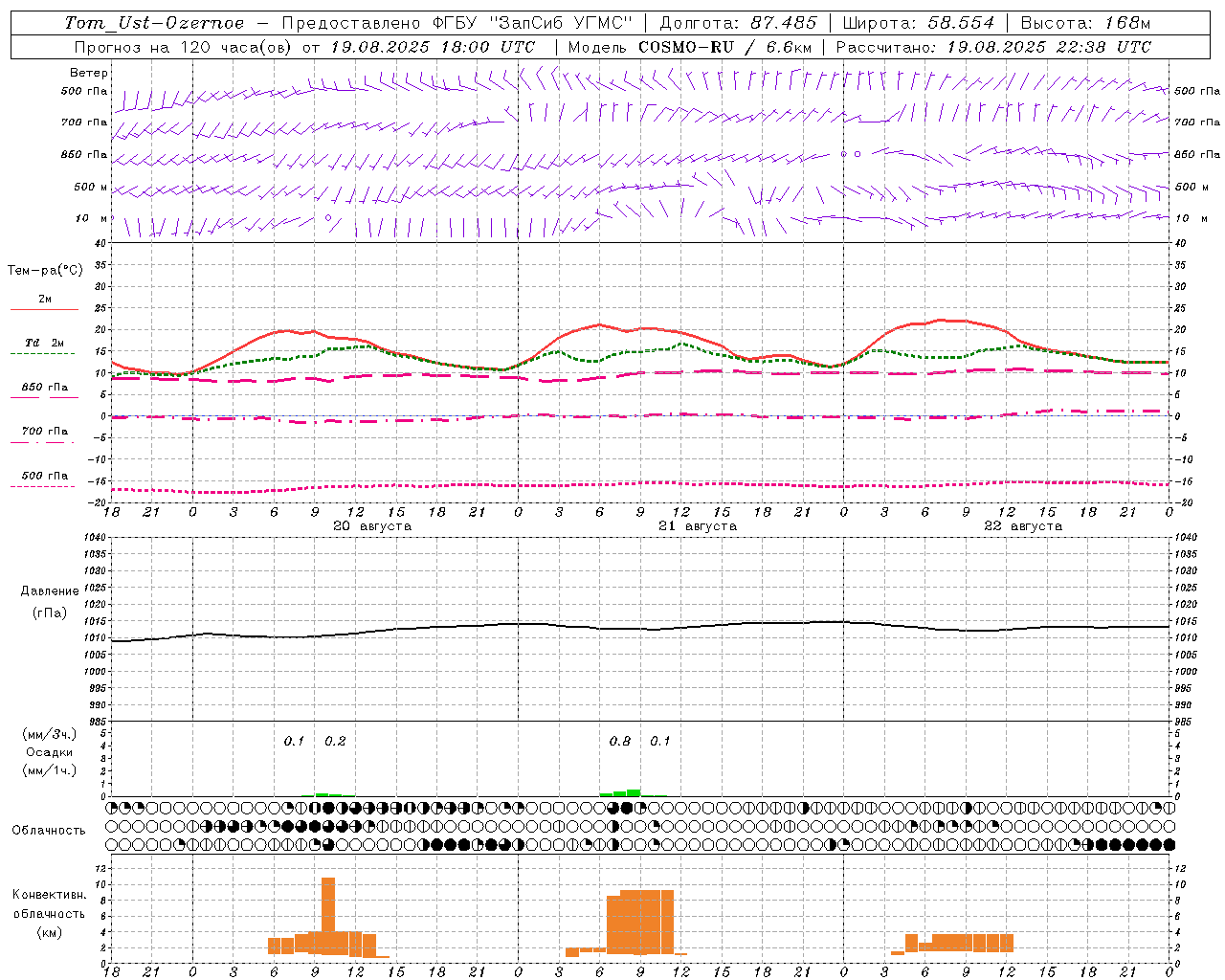
Task: Click the Высота: 168м field
Action: 1085,23
